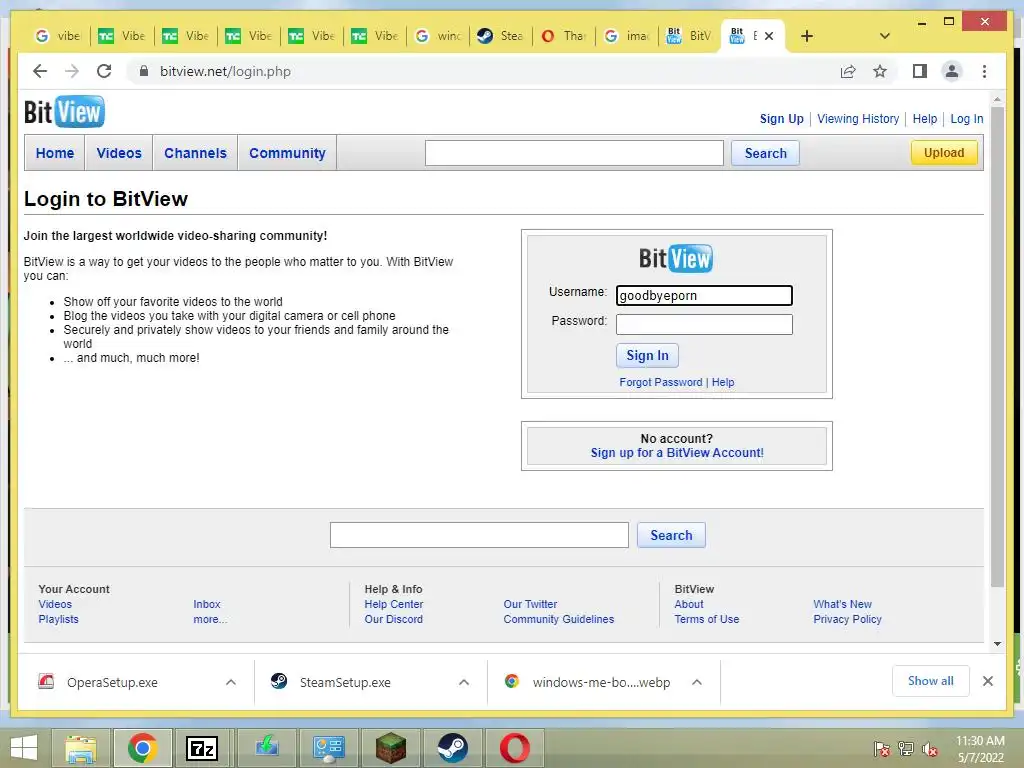Open the Community Guidelines footer link
This screenshot has height=768, width=1024.
pos(559,619)
